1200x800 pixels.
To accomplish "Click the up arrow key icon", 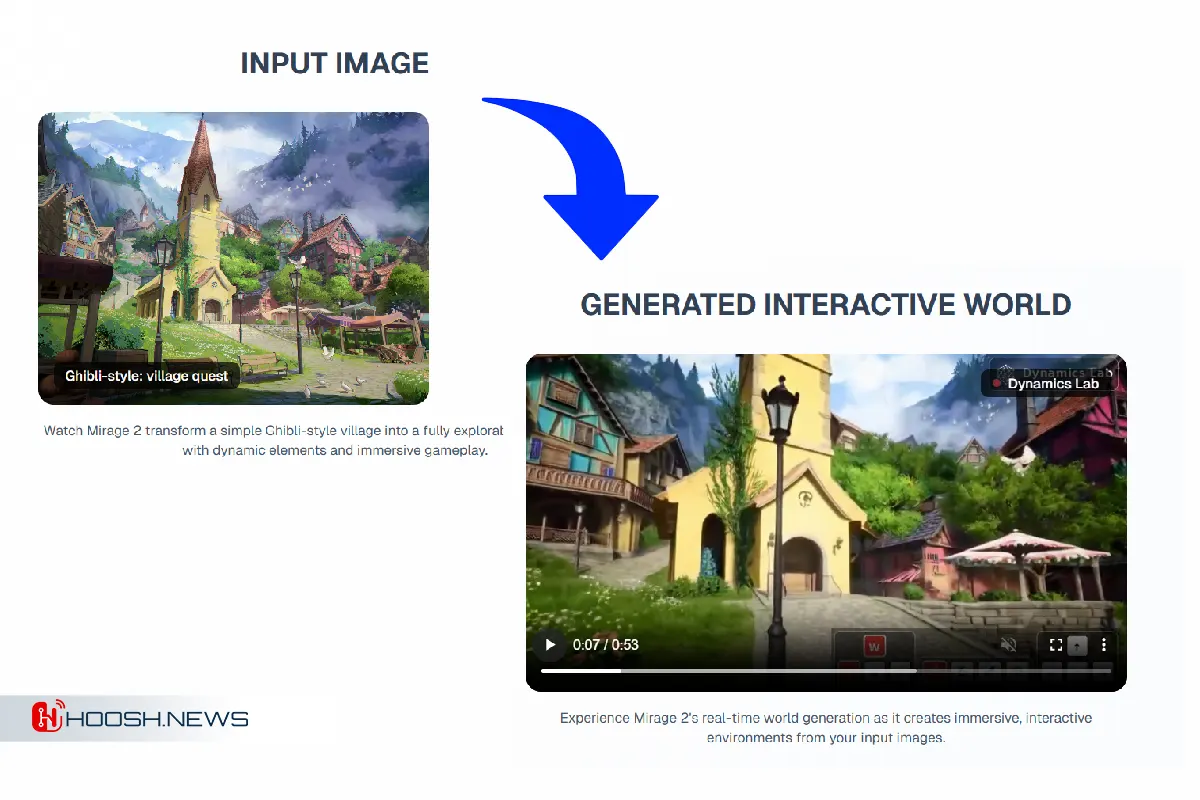I will tap(1078, 645).
